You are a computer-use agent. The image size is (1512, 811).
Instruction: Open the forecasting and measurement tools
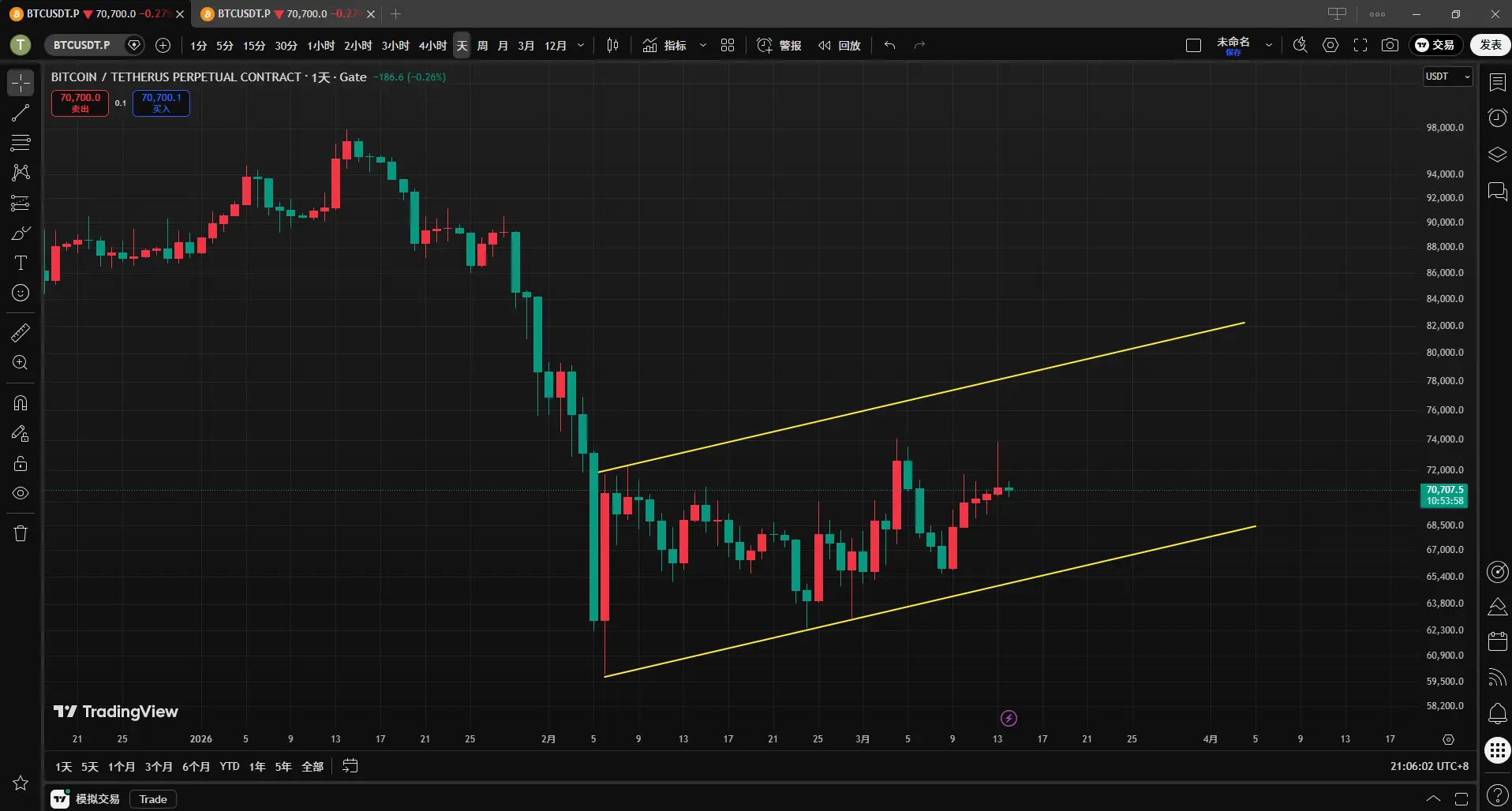pos(21,203)
